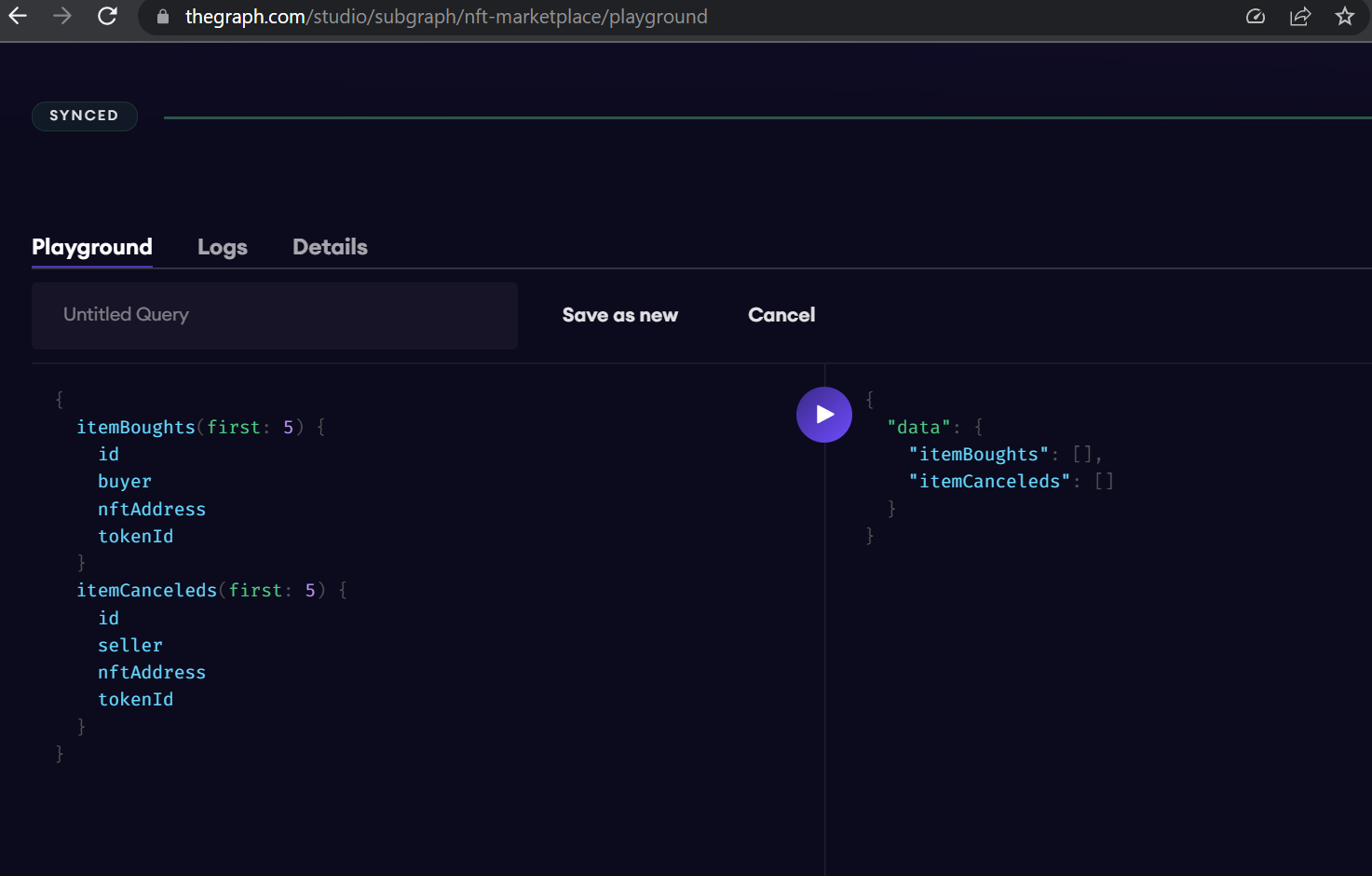Click first: 5 argument of itemBoughts

click(x=250, y=427)
